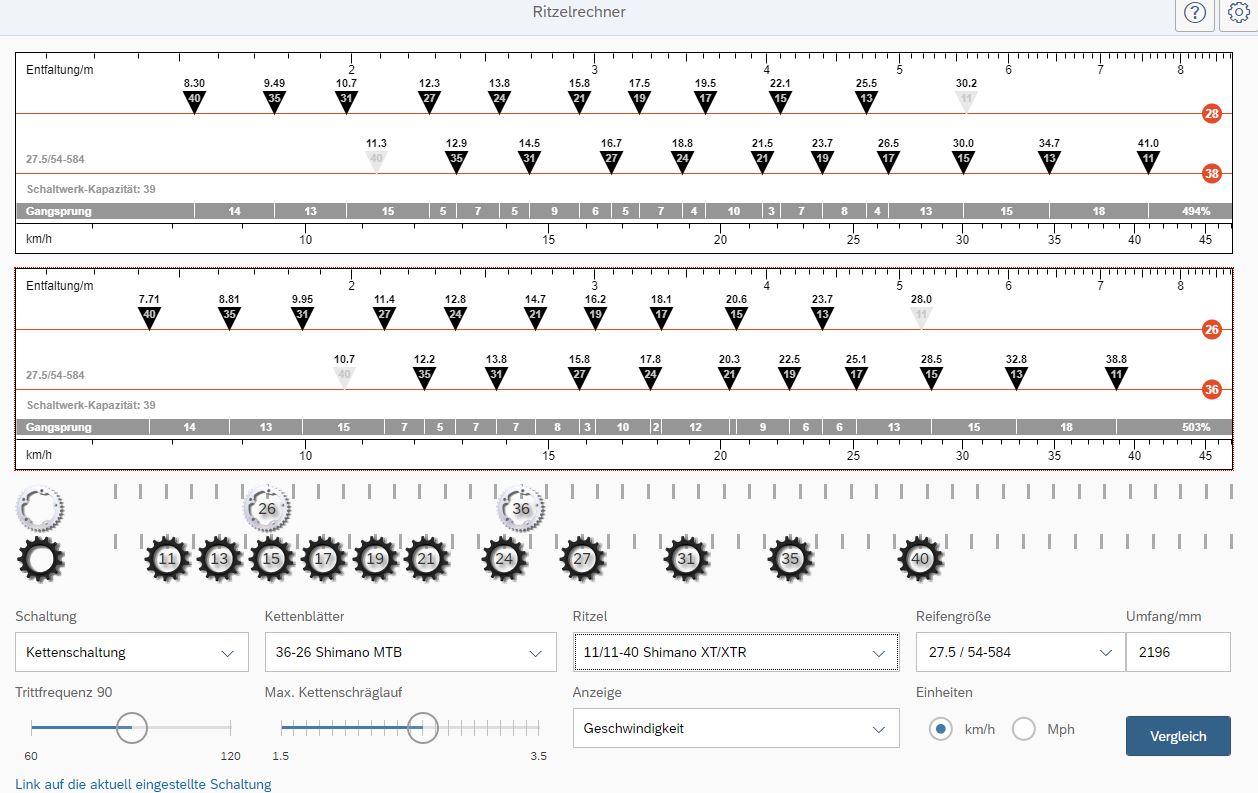Screen dimensions: 1258x793
Task: Click the 11-tooth sprocket icon
Action: coord(167,559)
